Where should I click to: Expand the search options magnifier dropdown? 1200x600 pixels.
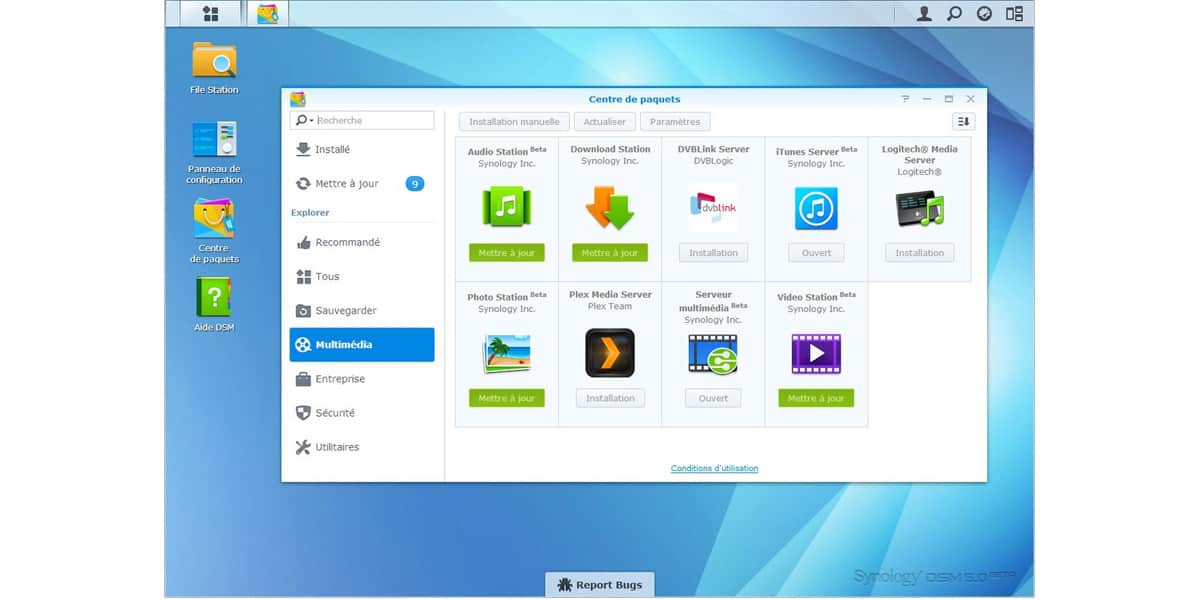[304, 120]
